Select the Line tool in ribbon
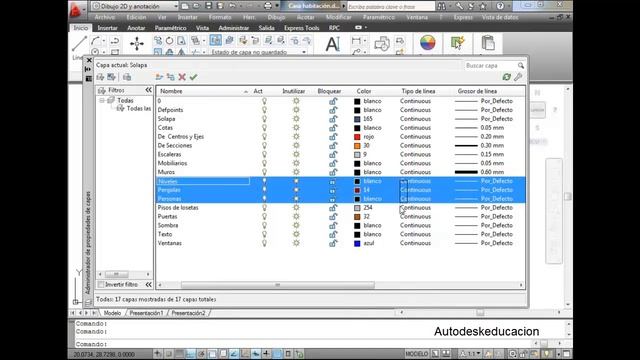 coord(79,44)
